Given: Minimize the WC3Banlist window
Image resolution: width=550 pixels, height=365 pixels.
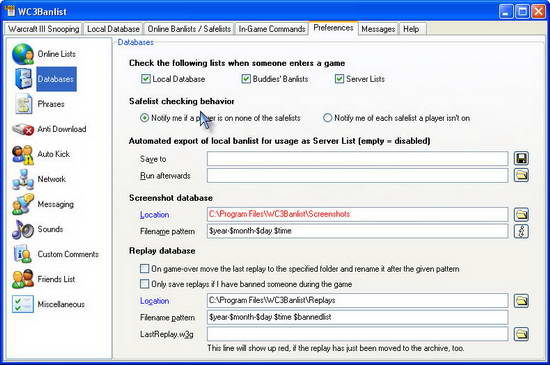Looking at the screenshot, I should (505, 12).
